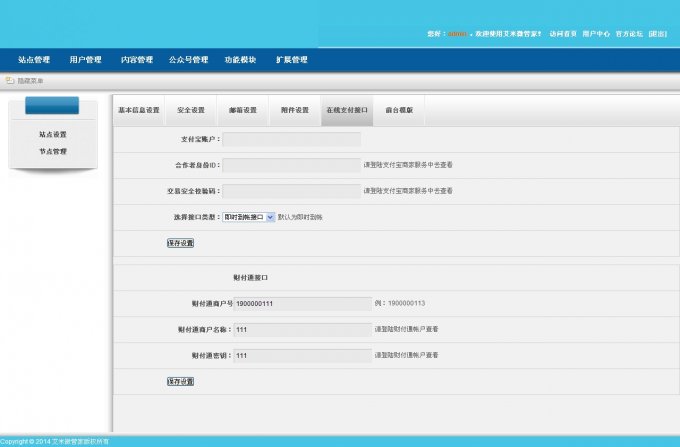Click the 隐藏菜单 hide-menu icon

(10, 81)
